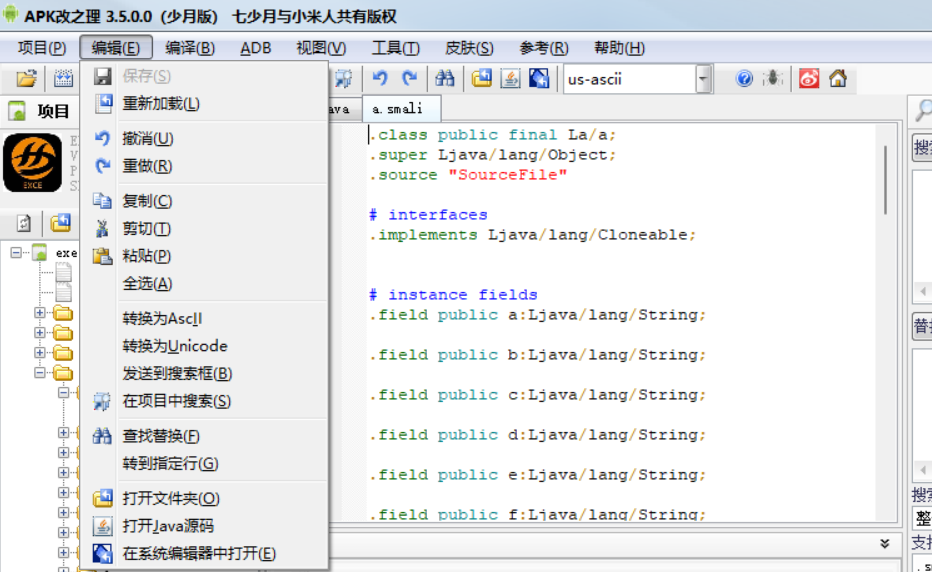Click the magnifier icon in right panel
Image resolution: width=932 pixels, height=572 pixels.
(923, 111)
